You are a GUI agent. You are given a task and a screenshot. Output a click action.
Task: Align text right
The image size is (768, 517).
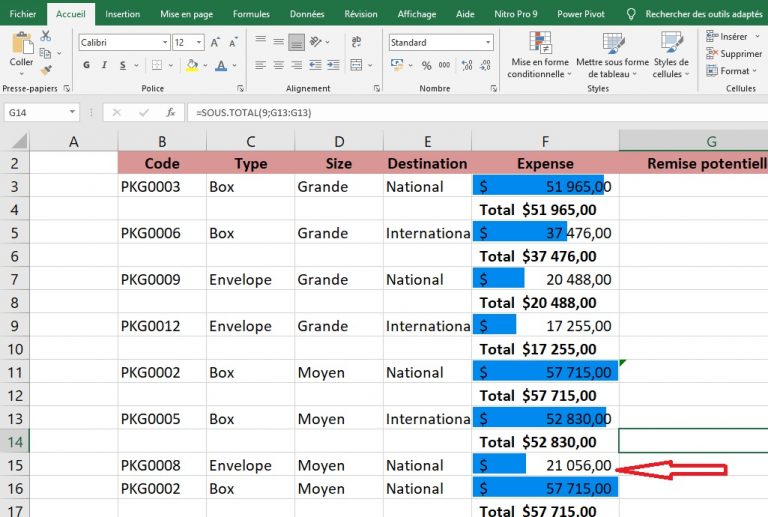click(x=296, y=65)
